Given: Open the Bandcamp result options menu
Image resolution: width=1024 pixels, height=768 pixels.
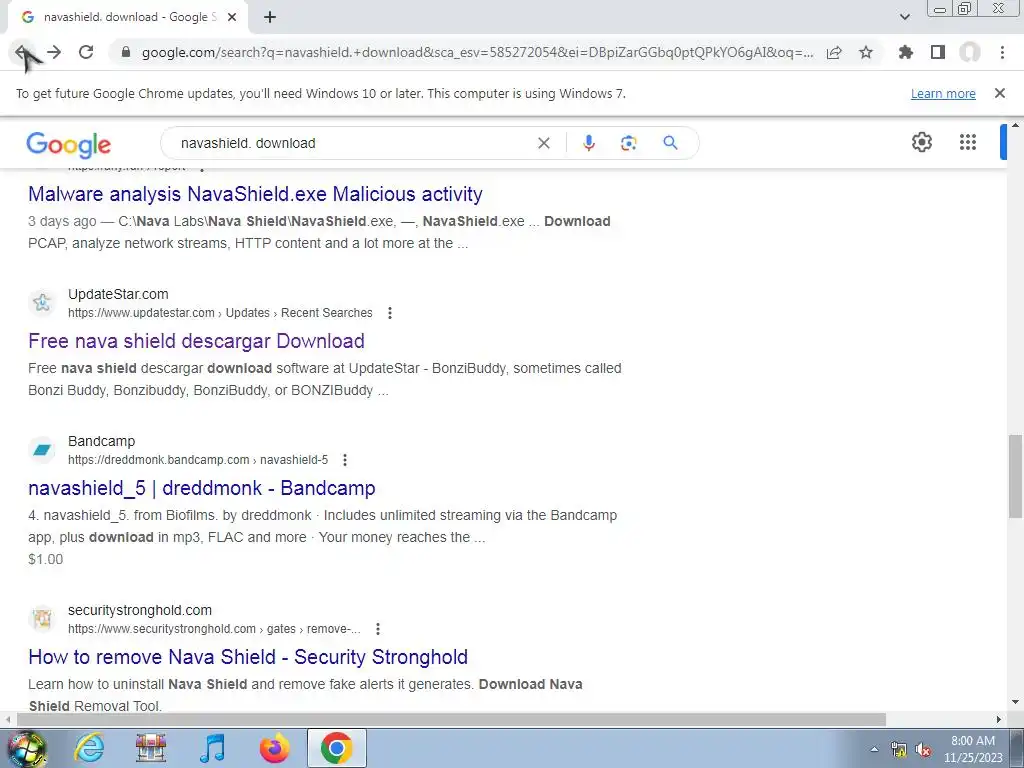Looking at the screenshot, I should coord(345,460).
